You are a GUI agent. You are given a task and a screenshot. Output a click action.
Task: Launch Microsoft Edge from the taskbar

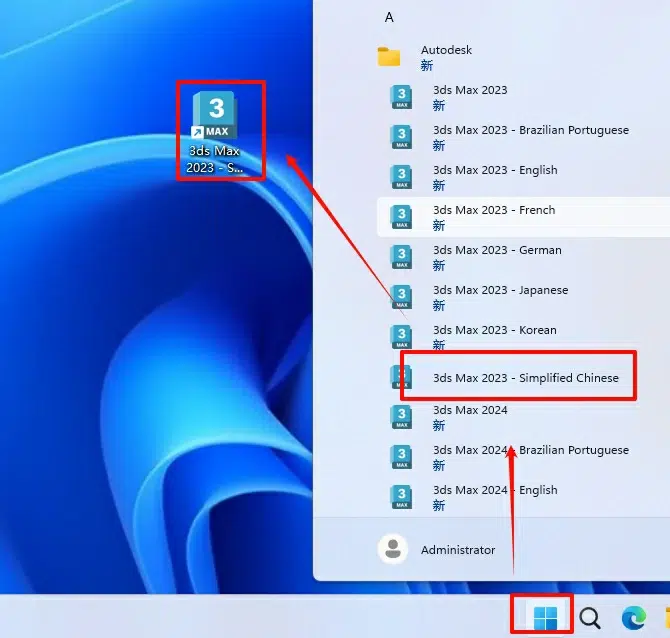pos(633,618)
